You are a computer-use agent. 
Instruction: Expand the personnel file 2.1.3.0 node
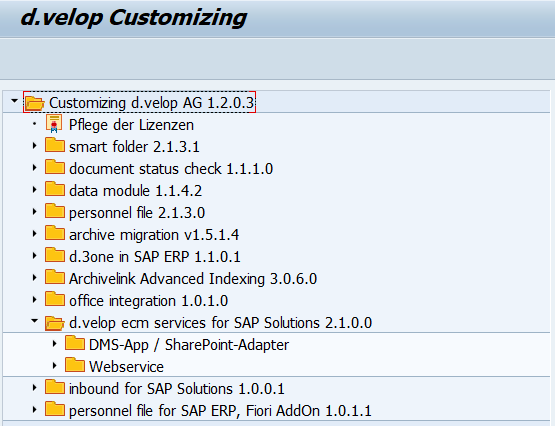(x=34, y=212)
